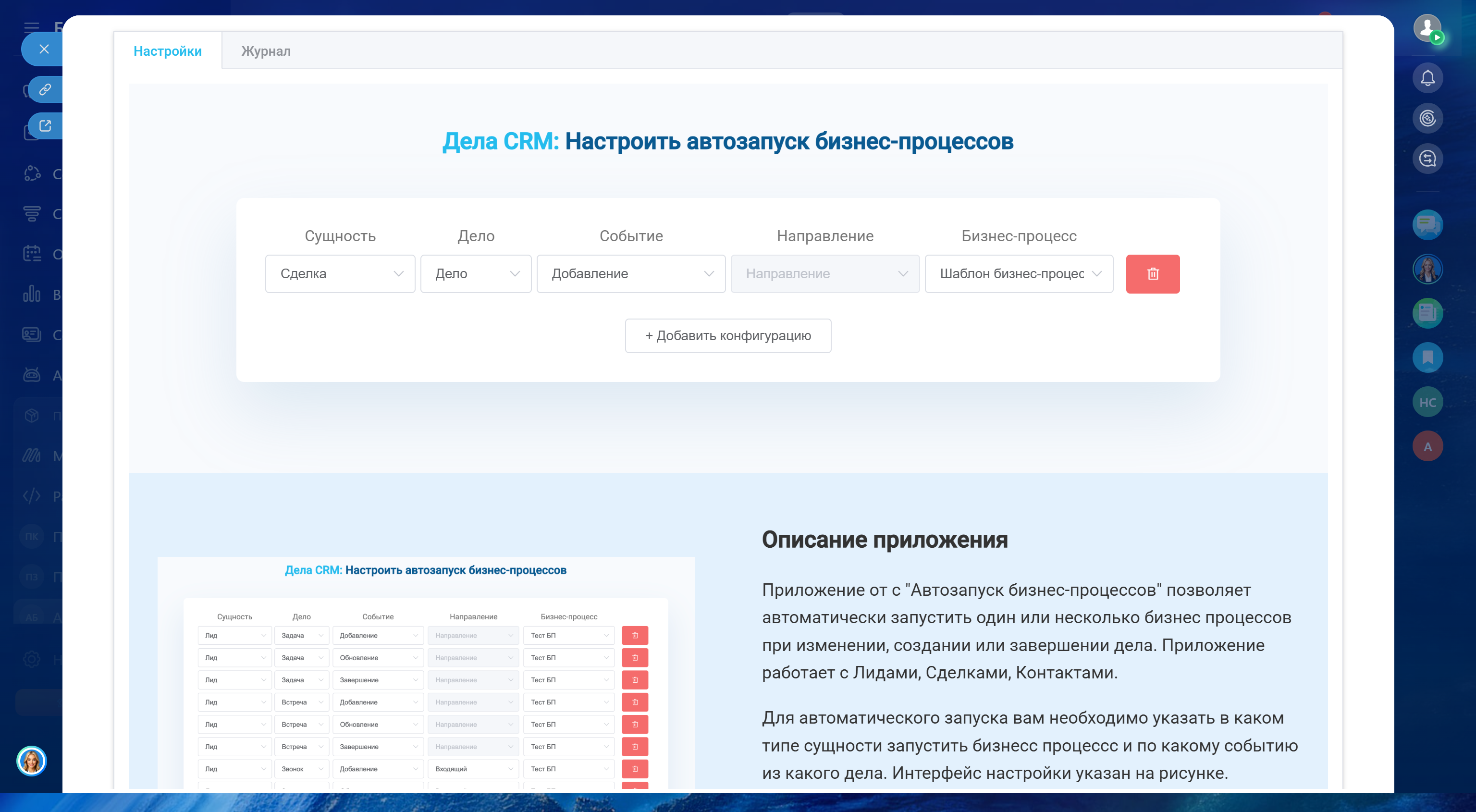Click the red trash delete configuration button
The height and width of the screenshot is (812, 1476).
[x=1152, y=274]
